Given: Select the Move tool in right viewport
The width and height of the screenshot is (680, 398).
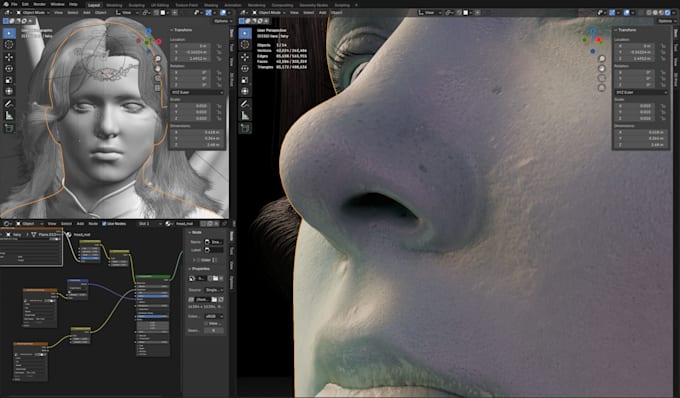Looking at the screenshot, I should [x=245, y=57].
